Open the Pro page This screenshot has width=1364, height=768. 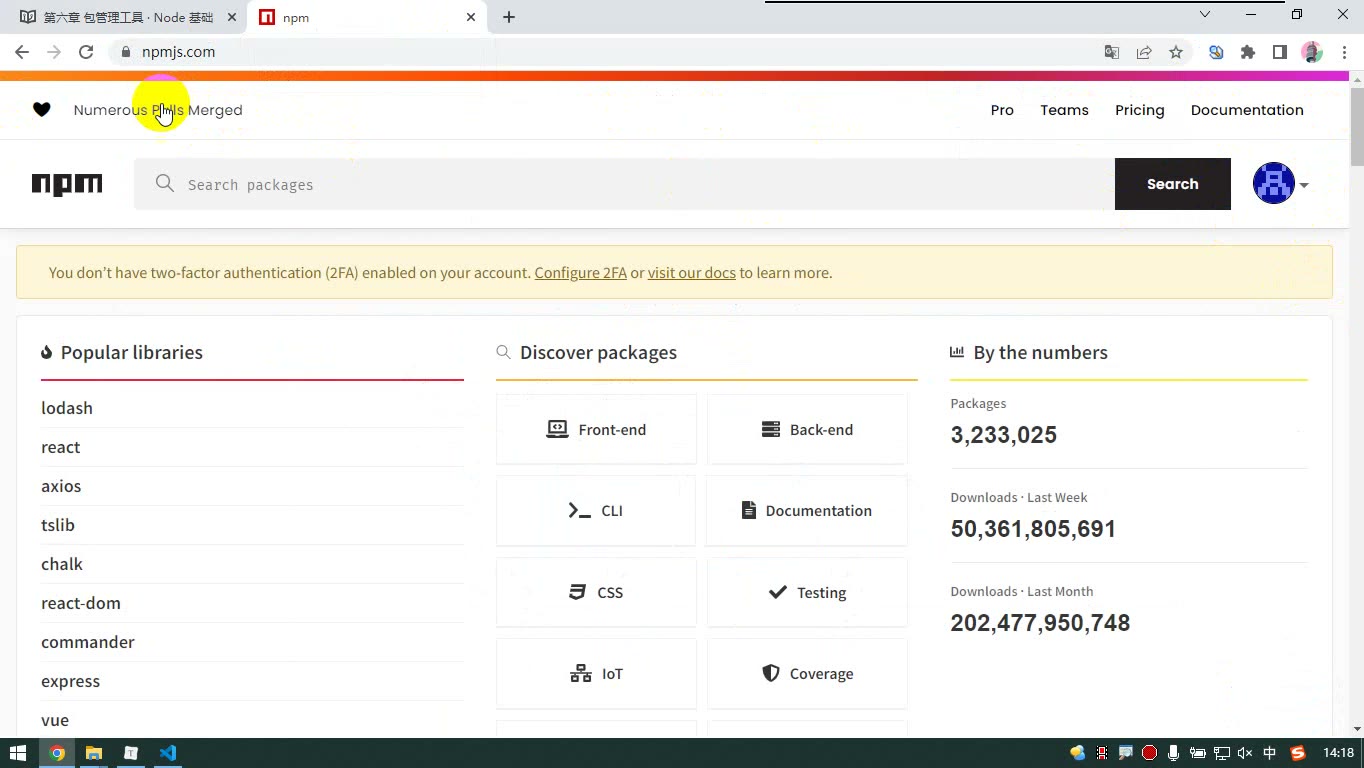point(1002,110)
